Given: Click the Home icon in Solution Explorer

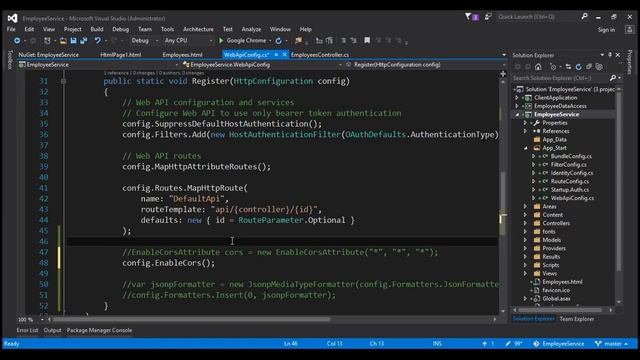Looking at the screenshot, I should 538,67.
